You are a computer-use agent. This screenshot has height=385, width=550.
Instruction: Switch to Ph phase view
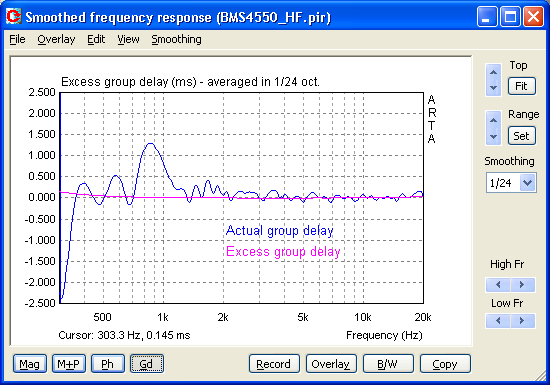pyautogui.click(x=108, y=364)
